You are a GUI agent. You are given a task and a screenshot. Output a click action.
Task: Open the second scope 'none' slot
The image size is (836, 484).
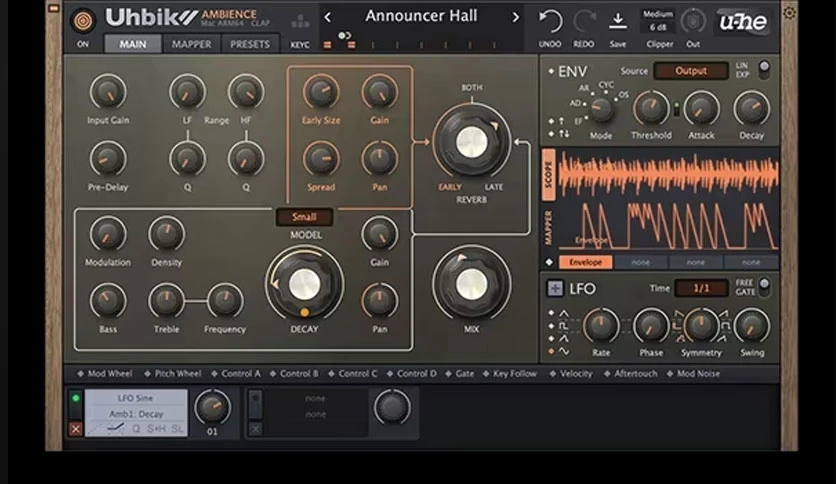640,262
